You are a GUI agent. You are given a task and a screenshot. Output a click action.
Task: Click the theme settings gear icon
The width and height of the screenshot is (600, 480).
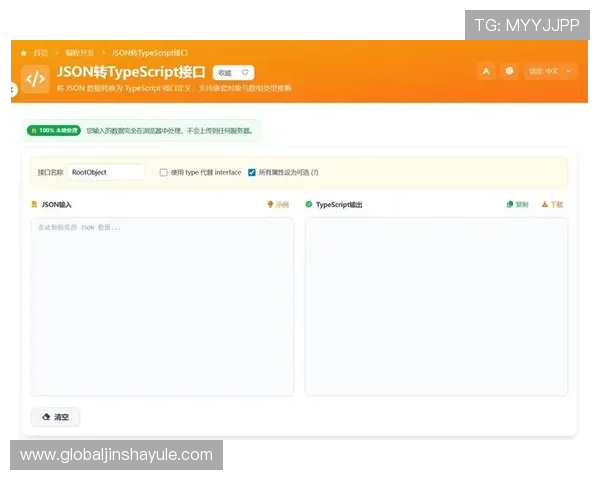coord(509,71)
